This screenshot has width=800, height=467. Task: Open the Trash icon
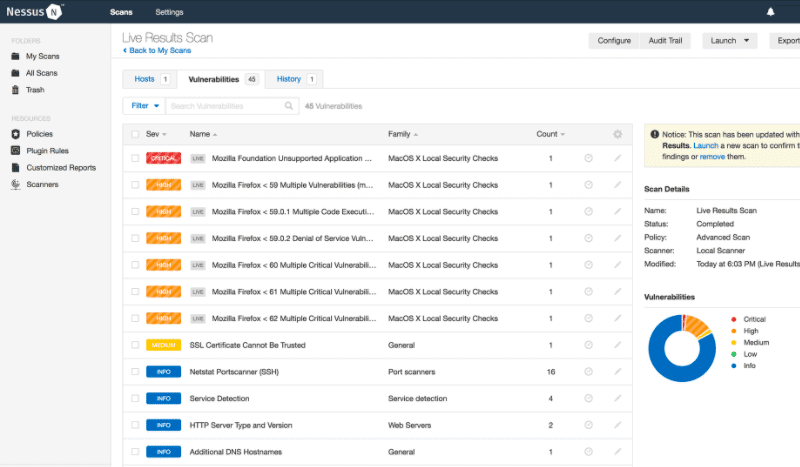15,90
